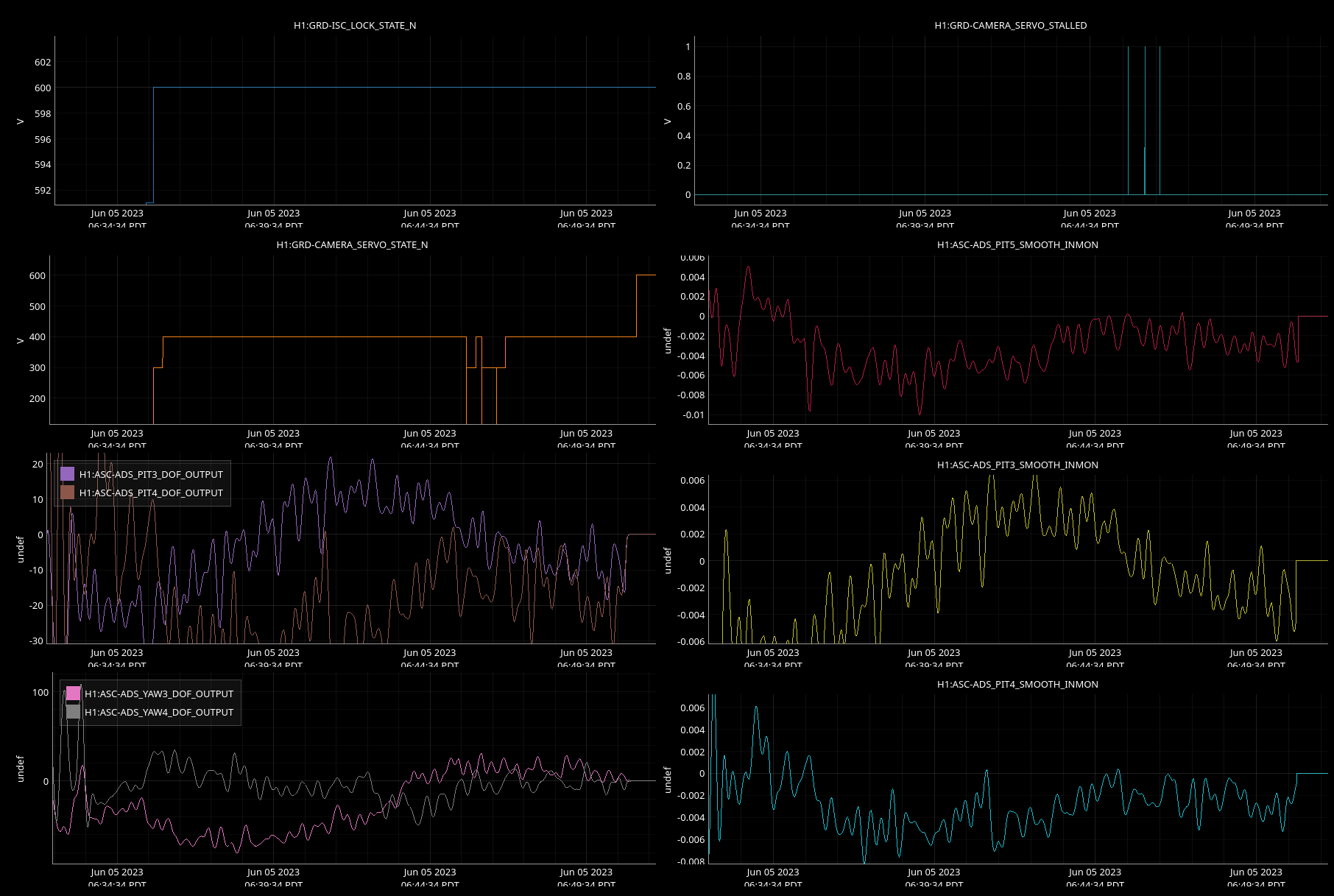
Task: Click the 200 tick on the SERVO_STATE_N axis
Action: point(38,398)
